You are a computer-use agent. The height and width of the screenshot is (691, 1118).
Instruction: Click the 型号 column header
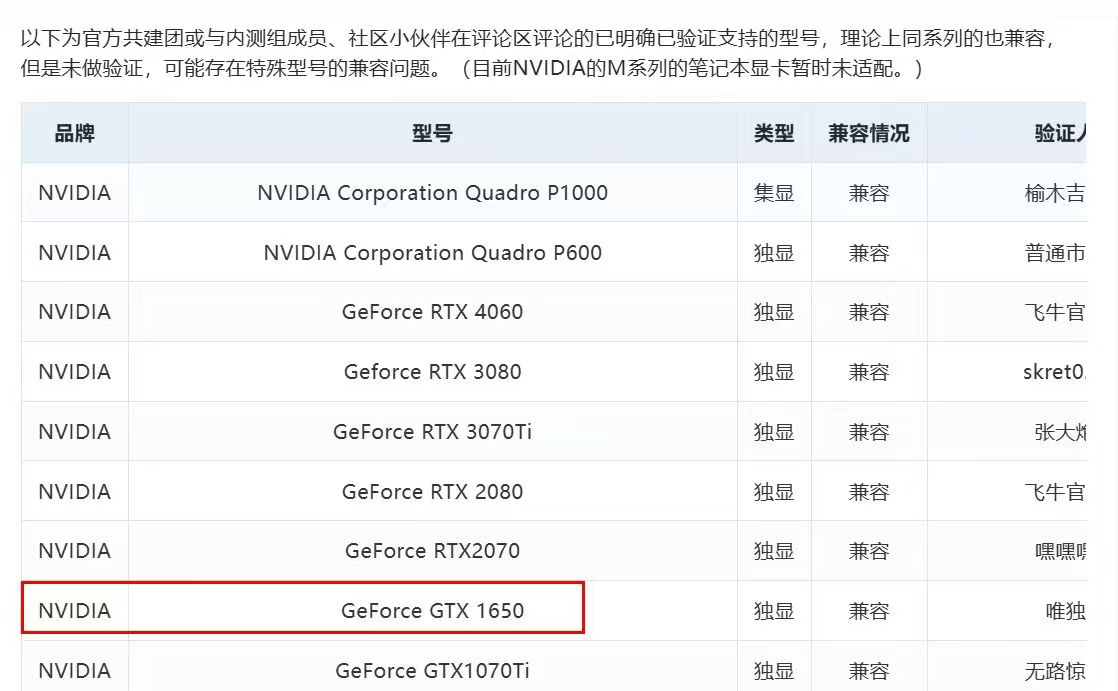tap(432, 133)
